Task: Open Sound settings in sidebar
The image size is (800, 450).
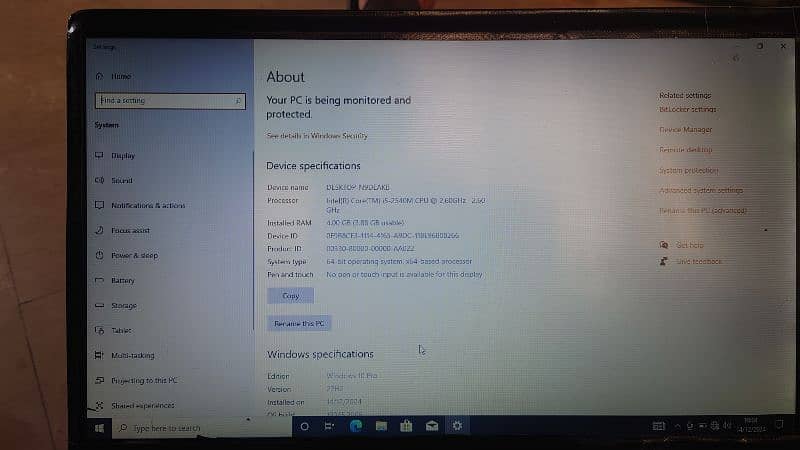Action: click(x=121, y=181)
